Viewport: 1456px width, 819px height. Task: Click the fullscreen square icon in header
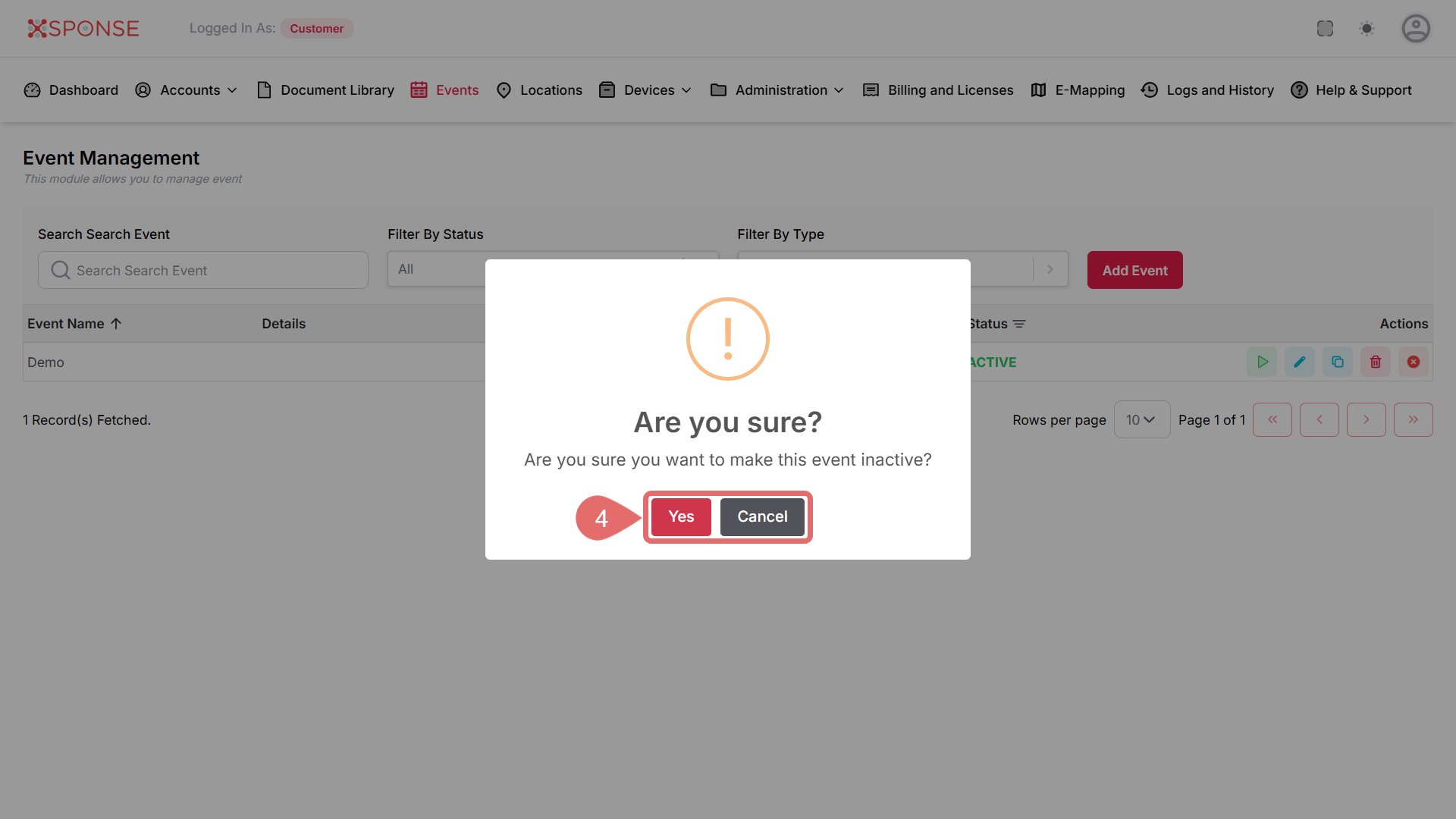(x=1325, y=29)
